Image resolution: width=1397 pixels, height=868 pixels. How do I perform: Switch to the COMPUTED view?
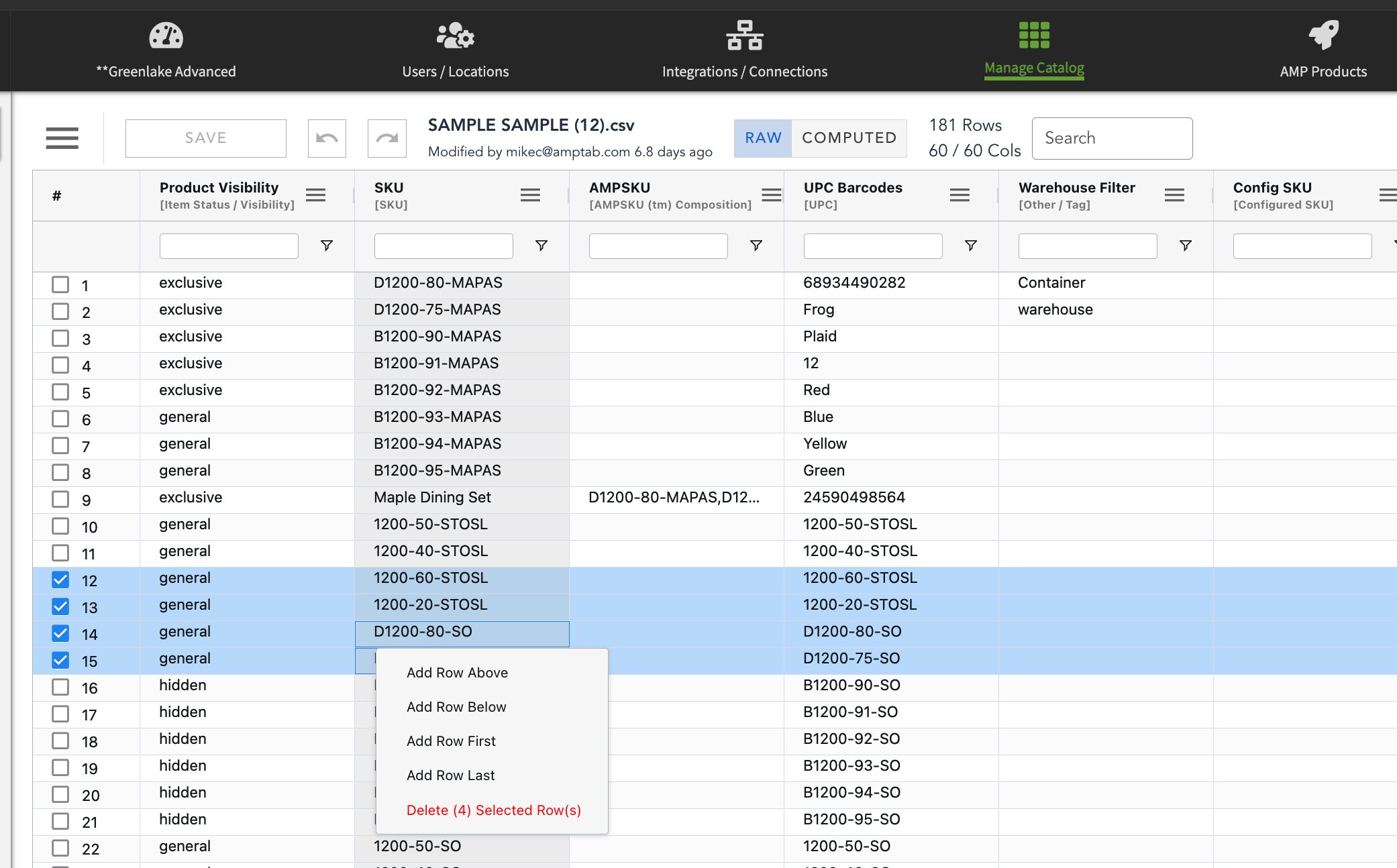(849, 138)
